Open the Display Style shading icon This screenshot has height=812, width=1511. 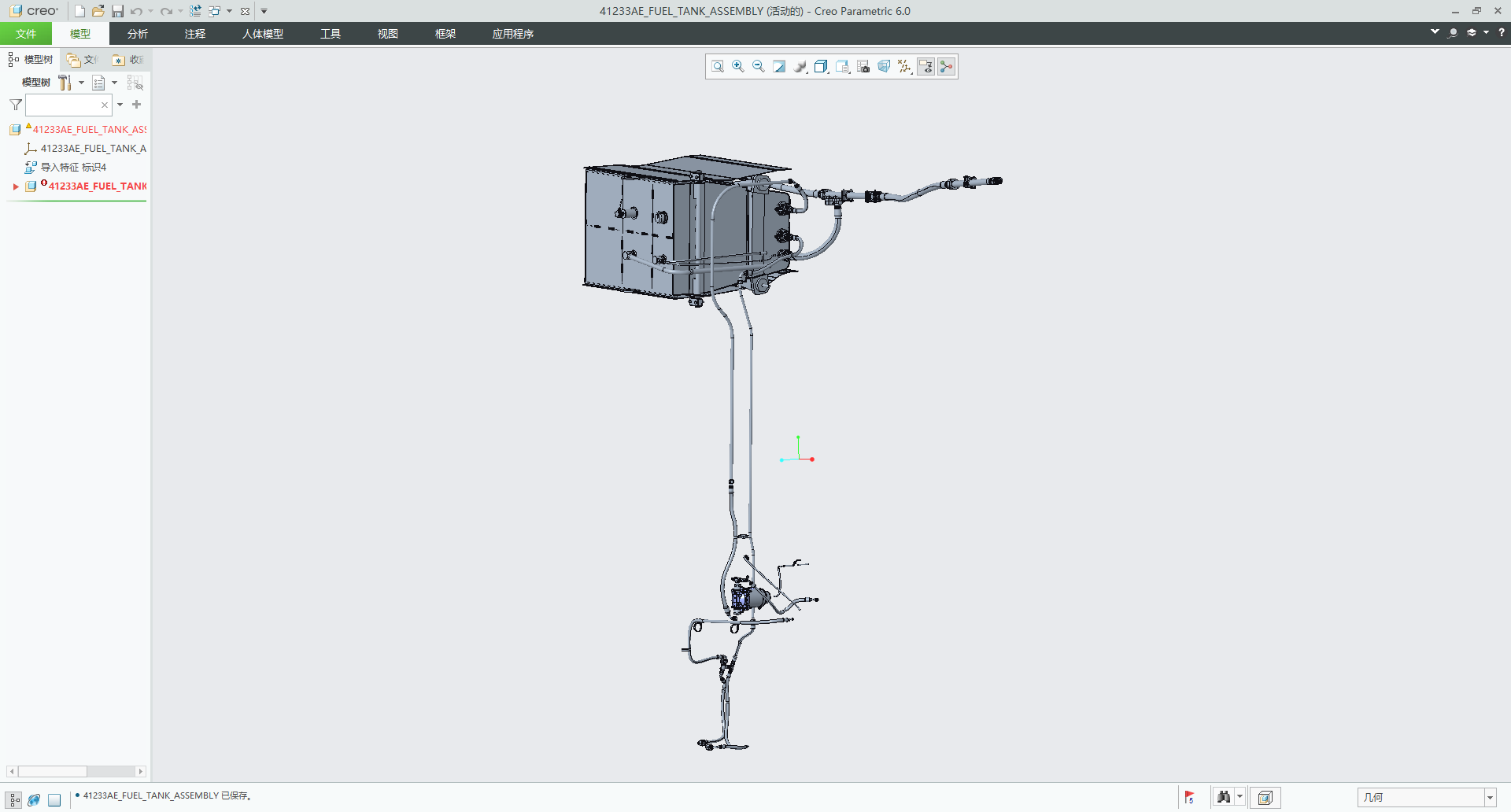point(800,67)
